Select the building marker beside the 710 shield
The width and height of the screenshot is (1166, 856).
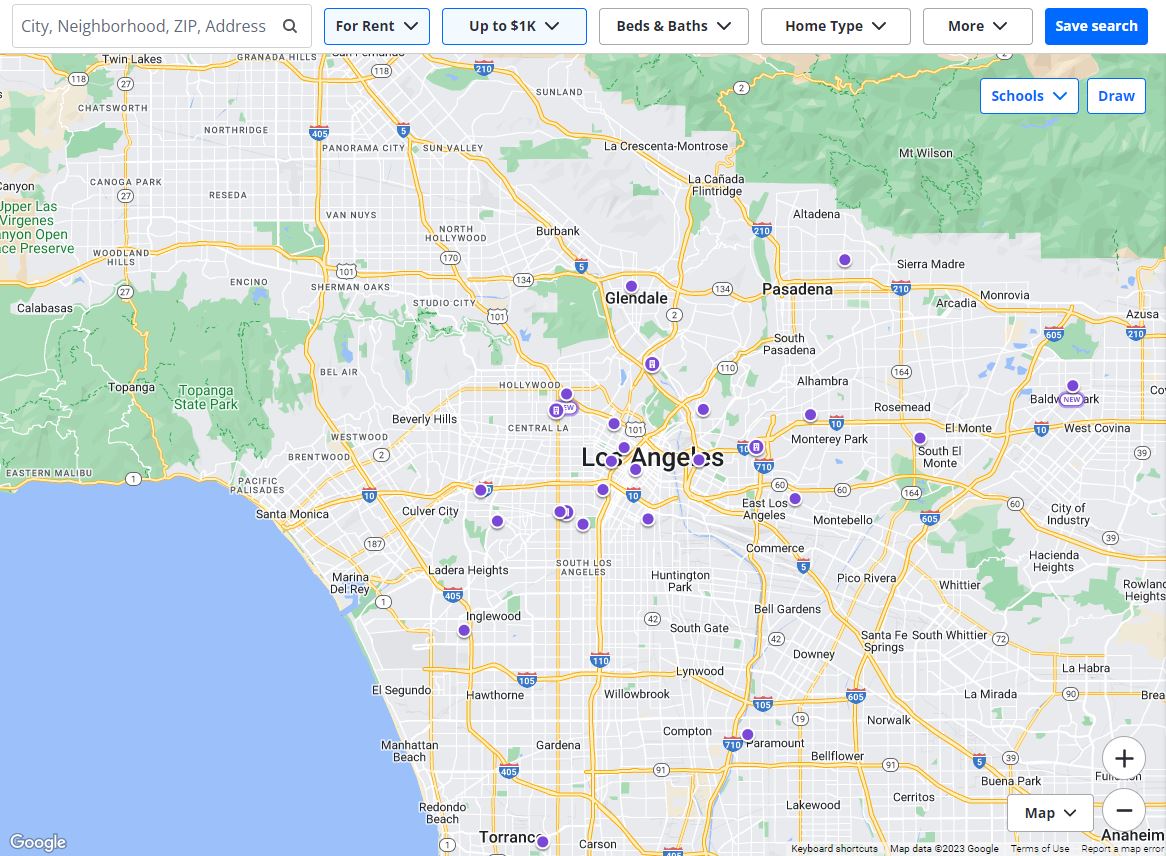(756, 447)
